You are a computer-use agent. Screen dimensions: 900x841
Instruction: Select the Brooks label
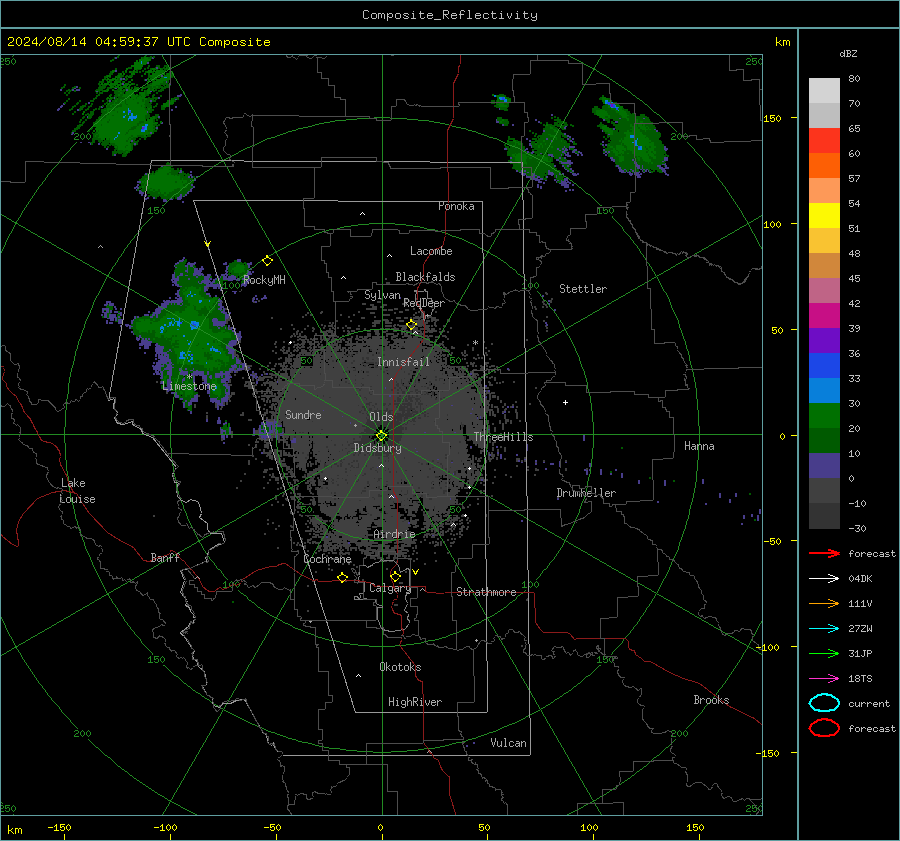coord(711,700)
